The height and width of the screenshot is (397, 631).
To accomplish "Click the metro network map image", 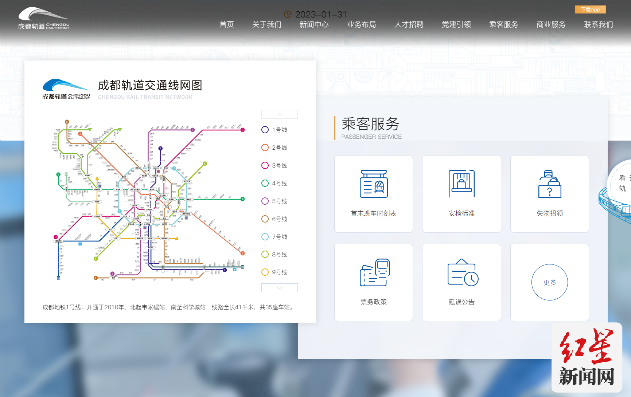I will 149,200.
